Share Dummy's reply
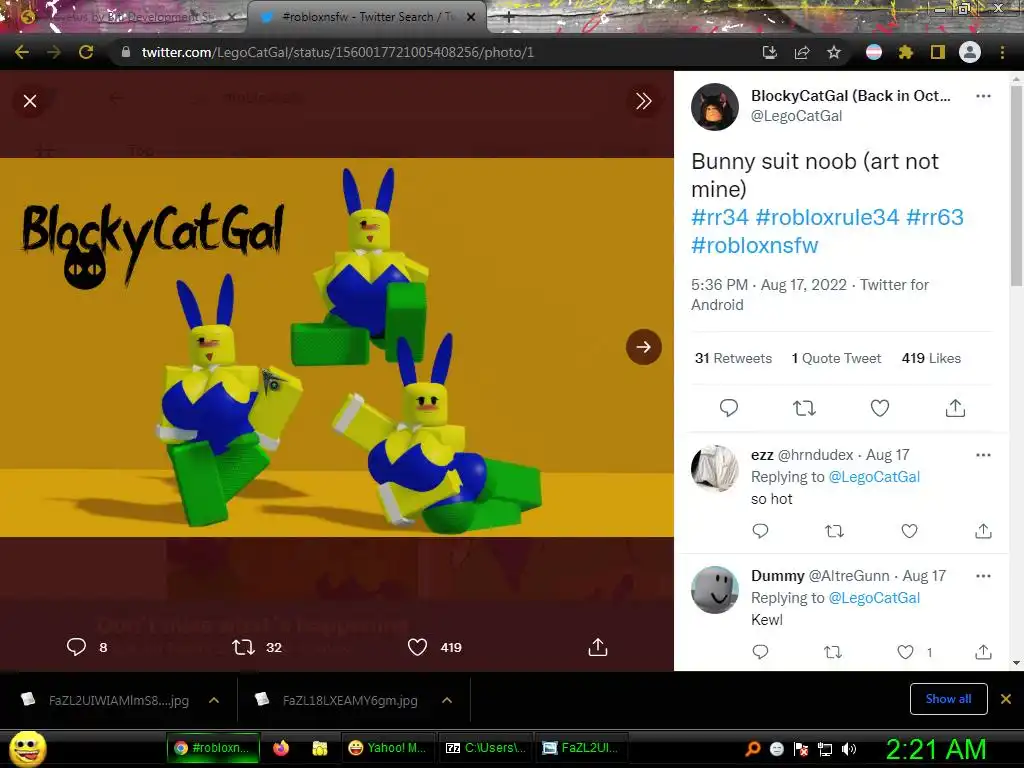Image resolution: width=1024 pixels, height=768 pixels. point(984,652)
